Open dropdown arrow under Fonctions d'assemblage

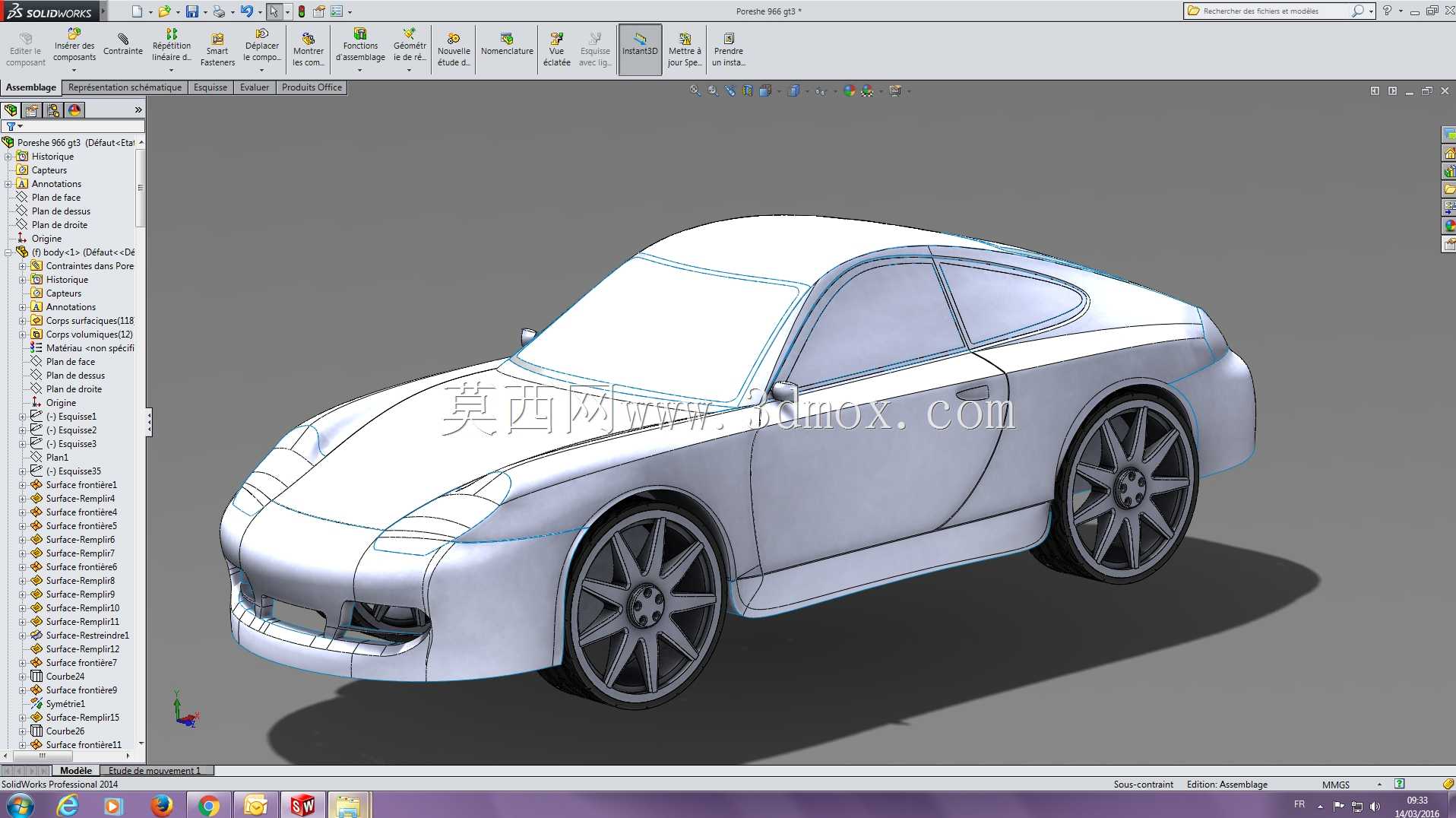click(x=360, y=71)
